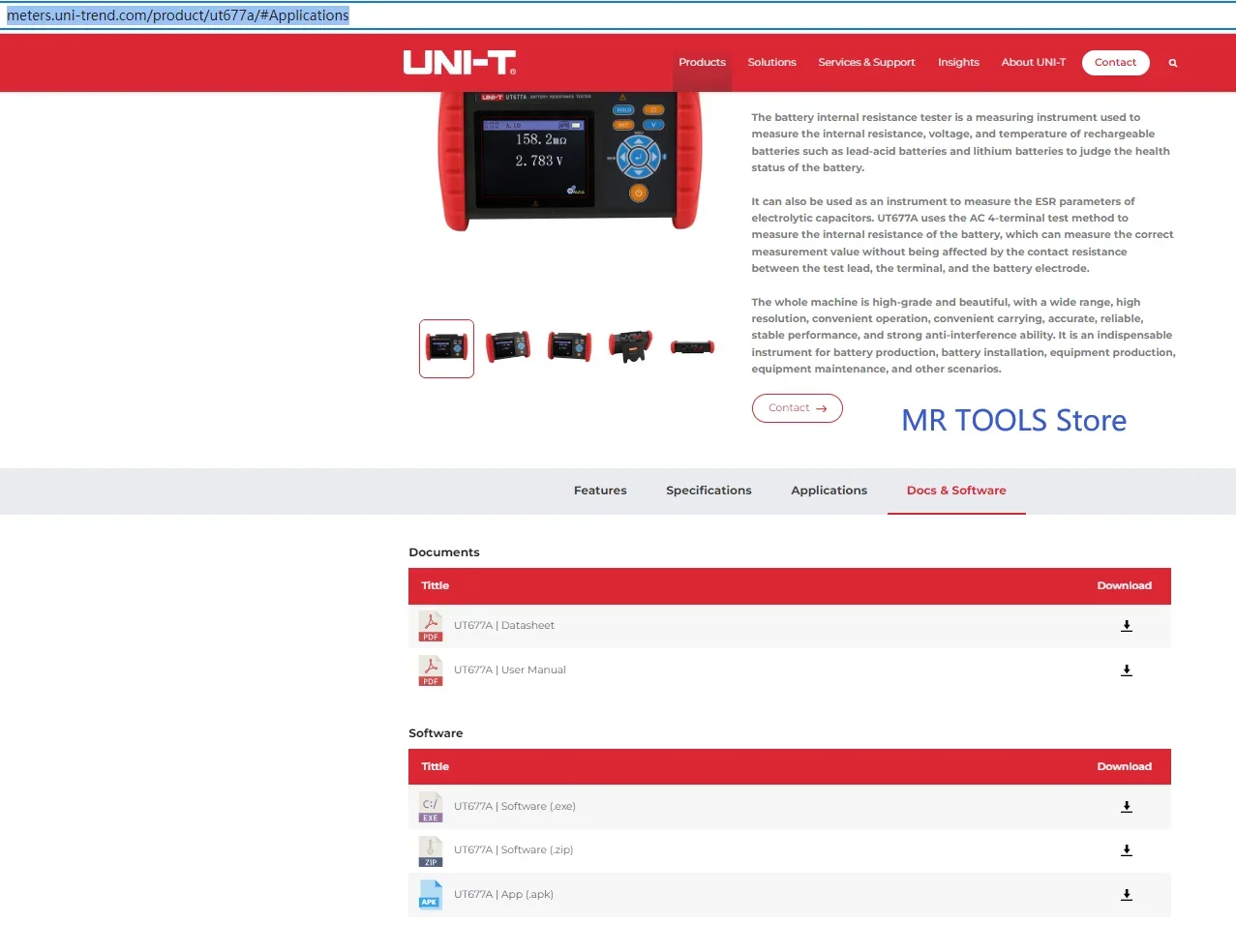
Task: Open the Insights menu
Action: (958, 62)
